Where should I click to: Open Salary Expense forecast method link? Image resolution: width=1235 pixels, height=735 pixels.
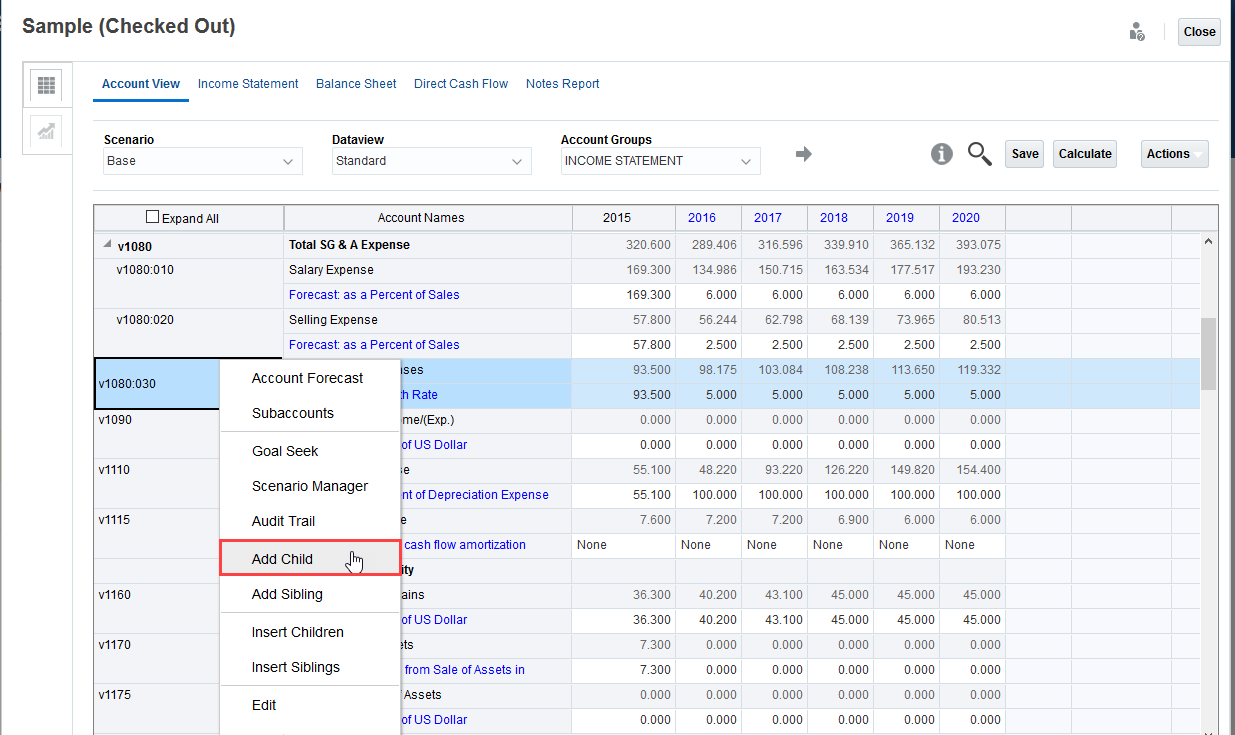click(374, 295)
